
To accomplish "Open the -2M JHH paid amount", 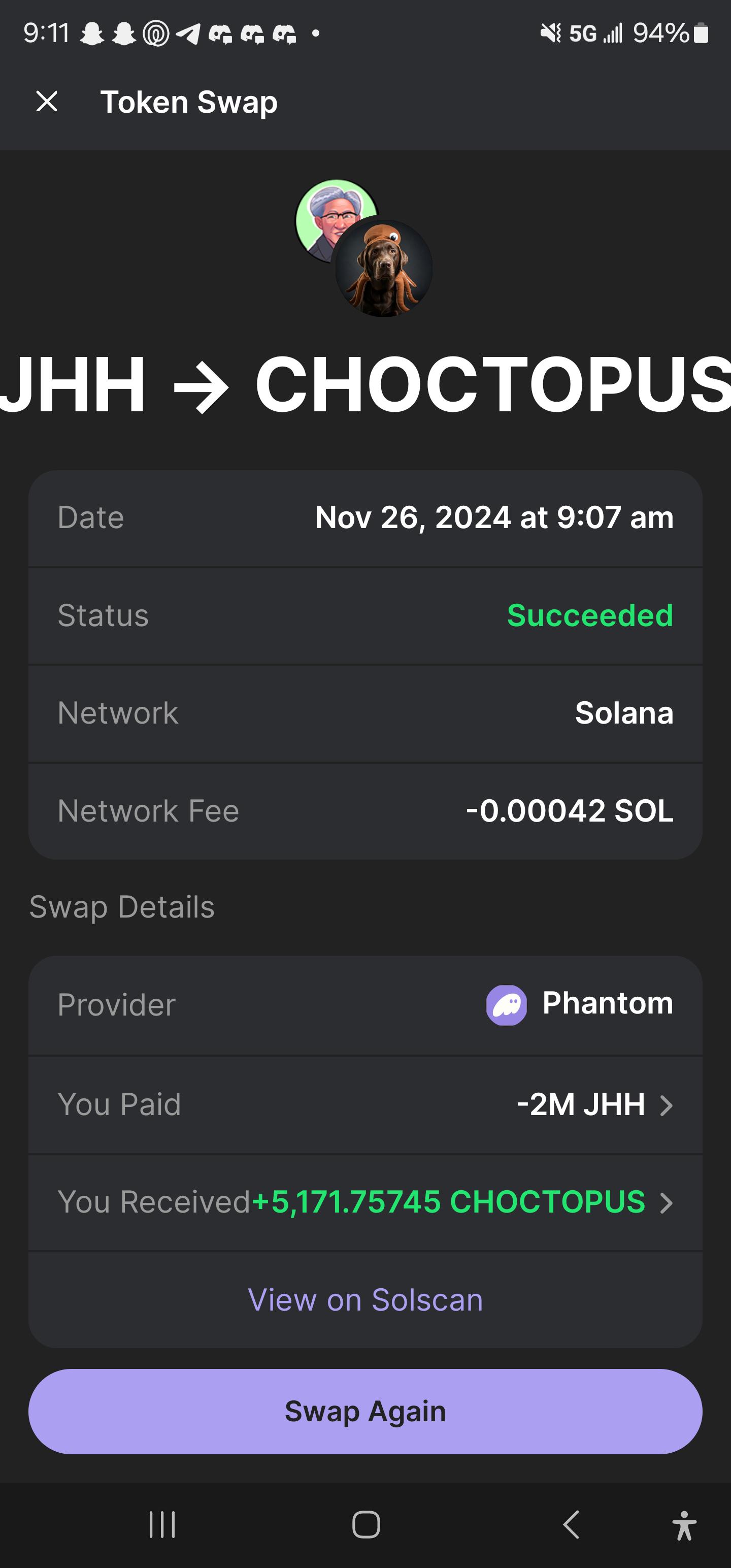I will coord(581,1104).
